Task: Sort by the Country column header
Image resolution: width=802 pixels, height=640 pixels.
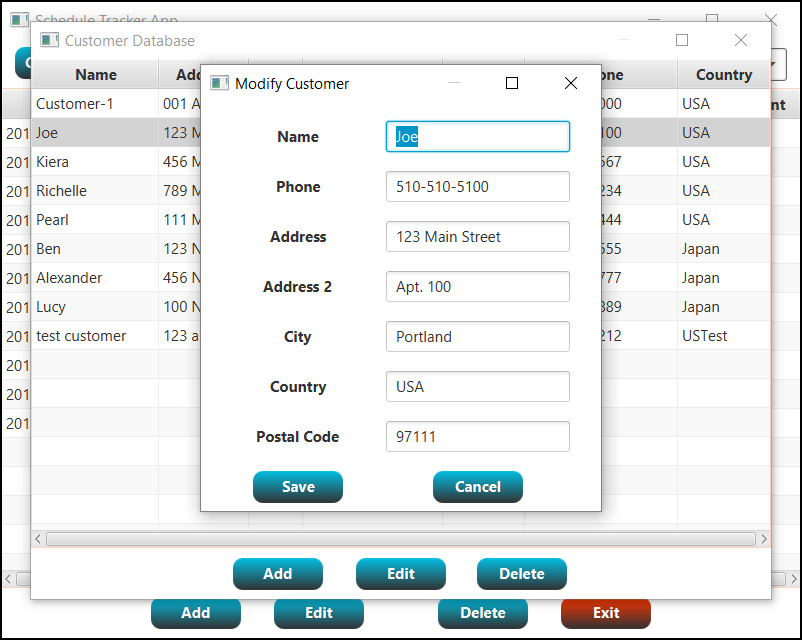Action: click(x=724, y=75)
